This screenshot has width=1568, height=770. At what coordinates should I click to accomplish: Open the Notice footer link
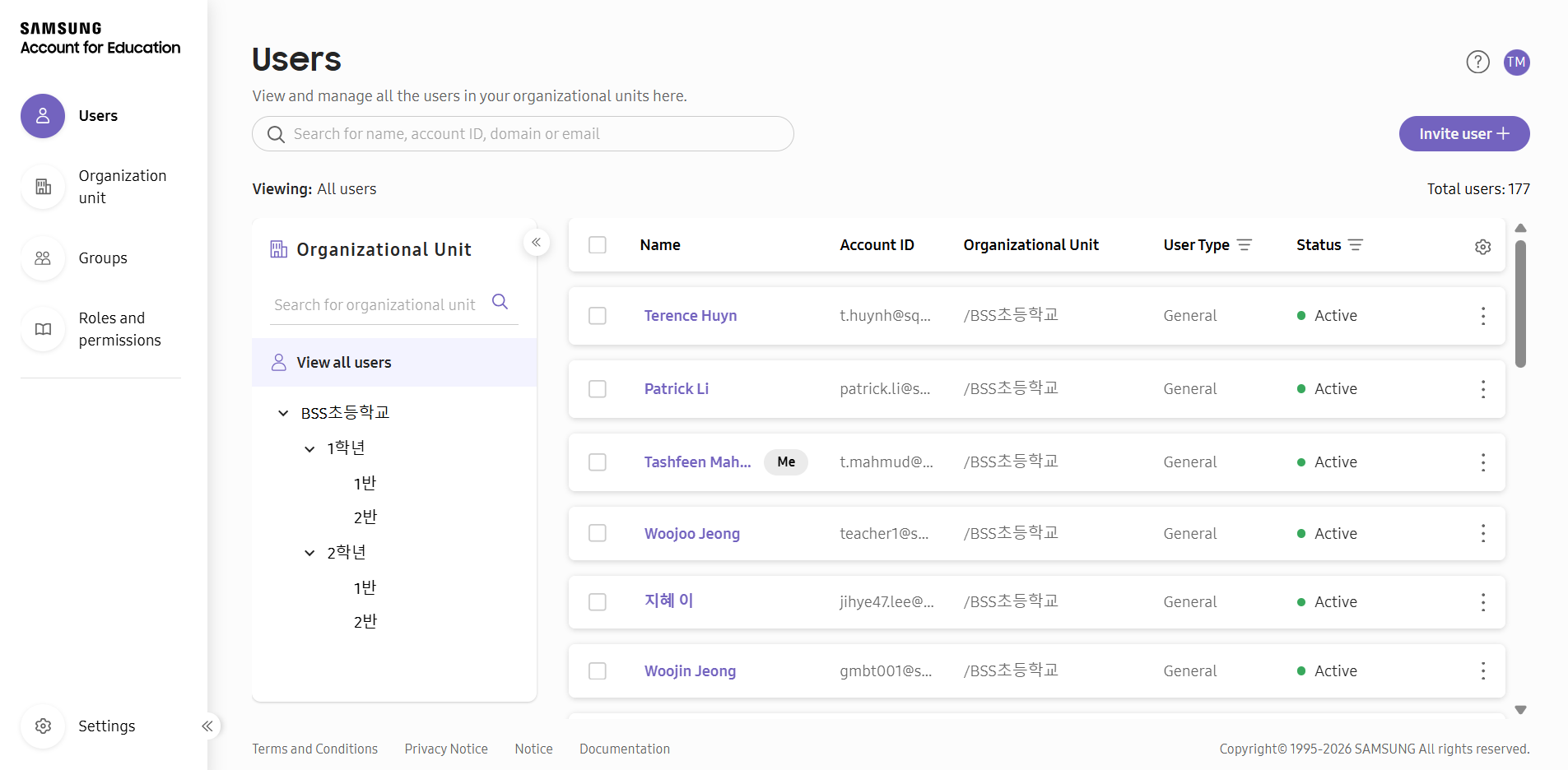(533, 749)
